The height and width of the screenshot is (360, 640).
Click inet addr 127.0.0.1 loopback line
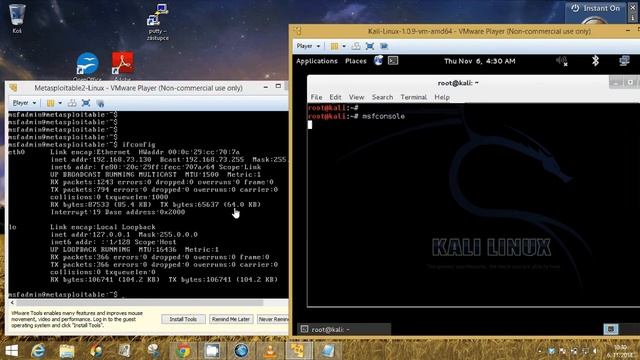[124, 235]
